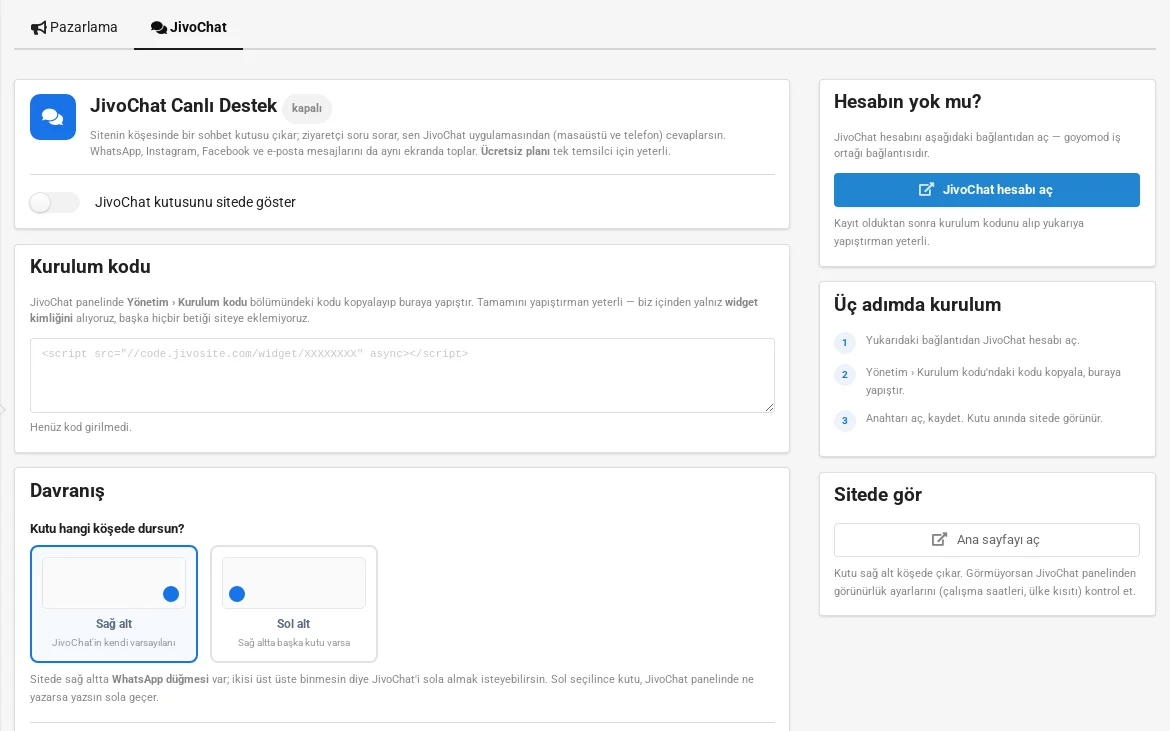
Task: Switch to the Pazarlama tab
Action: point(74,27)
